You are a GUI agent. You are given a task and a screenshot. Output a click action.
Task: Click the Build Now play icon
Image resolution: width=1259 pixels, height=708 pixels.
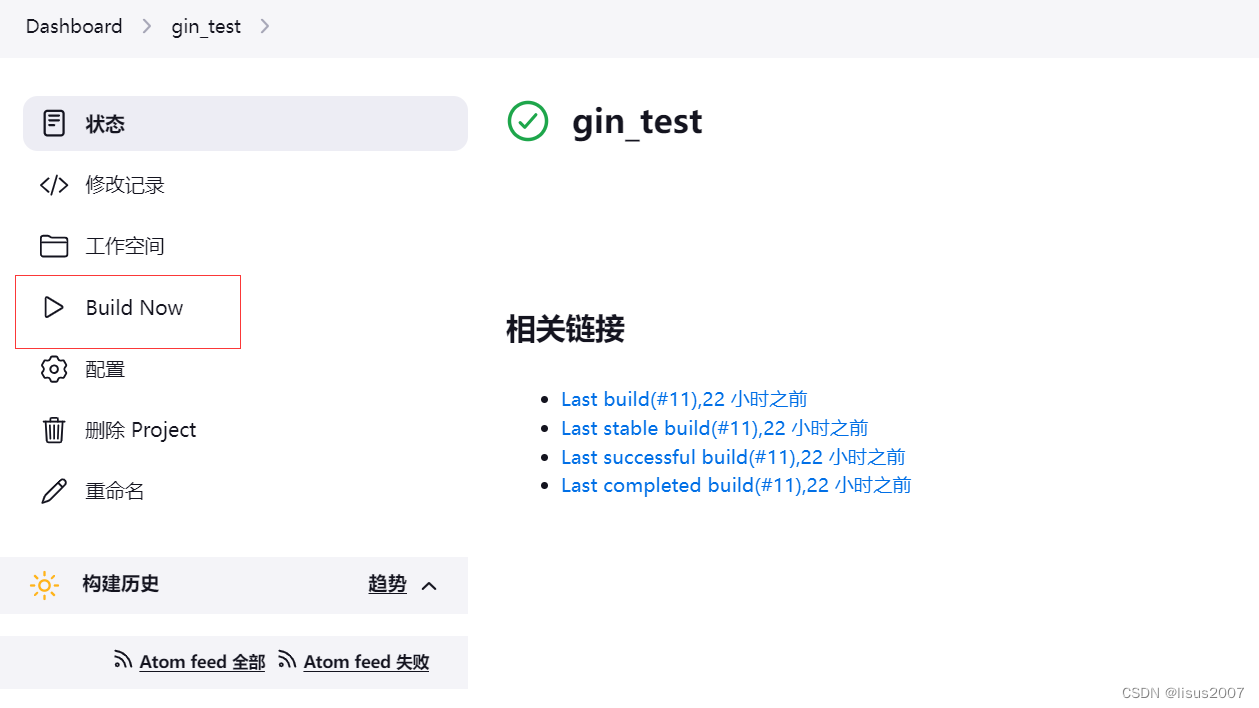coord(54,307)
